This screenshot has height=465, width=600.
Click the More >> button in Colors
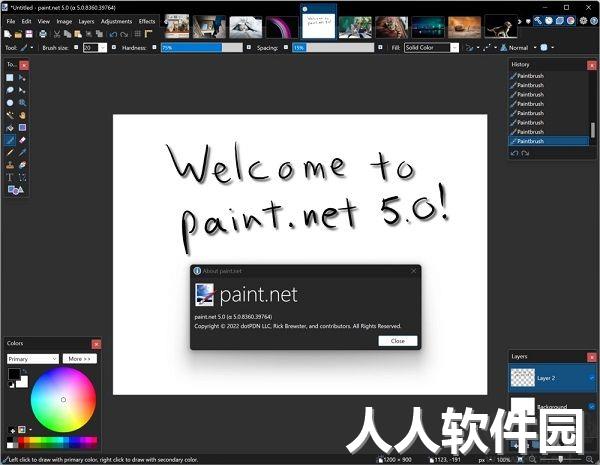(80, 359)
